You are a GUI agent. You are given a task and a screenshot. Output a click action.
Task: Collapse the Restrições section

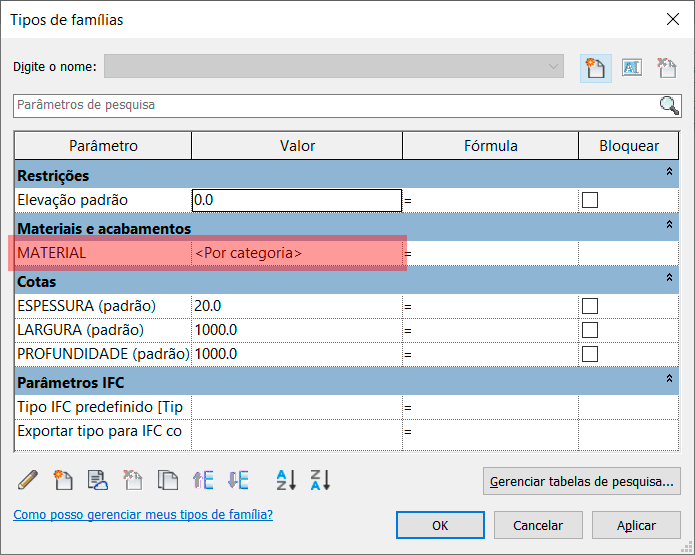[669, 173]
